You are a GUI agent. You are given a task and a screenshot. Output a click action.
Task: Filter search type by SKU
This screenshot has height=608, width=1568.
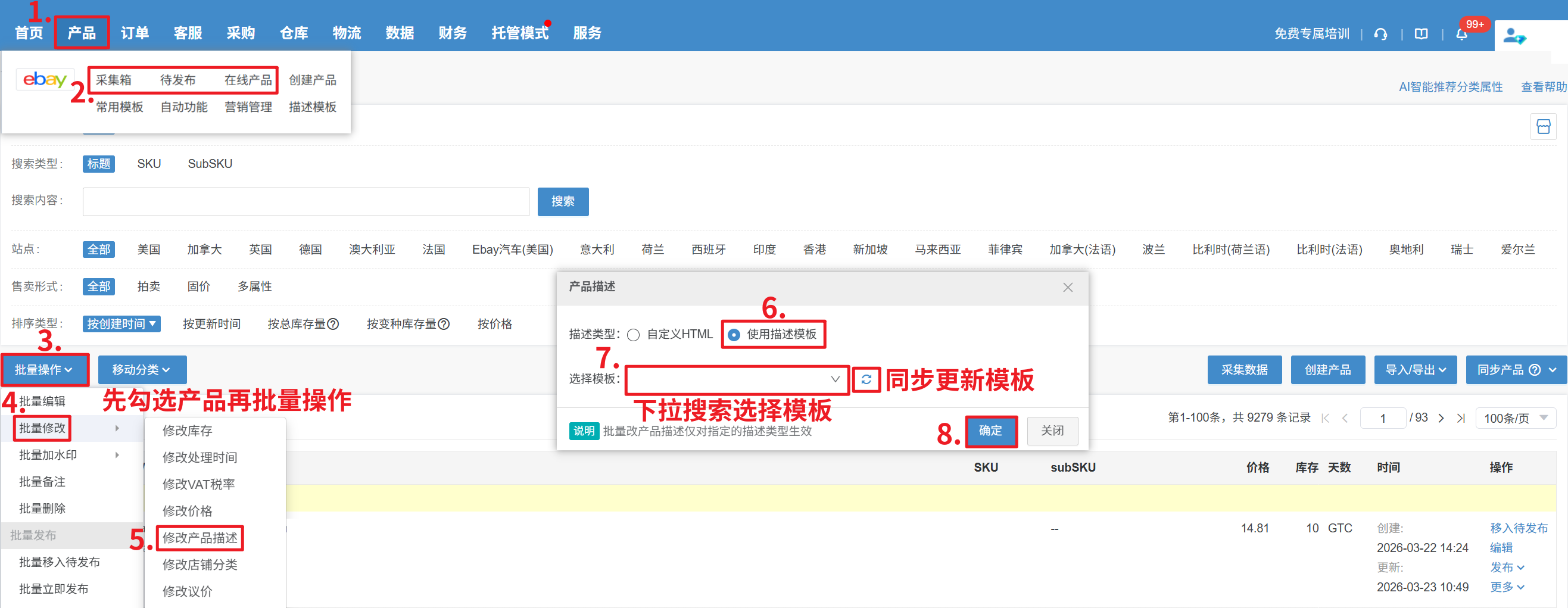pyautogui.click(x=148, y=164)
